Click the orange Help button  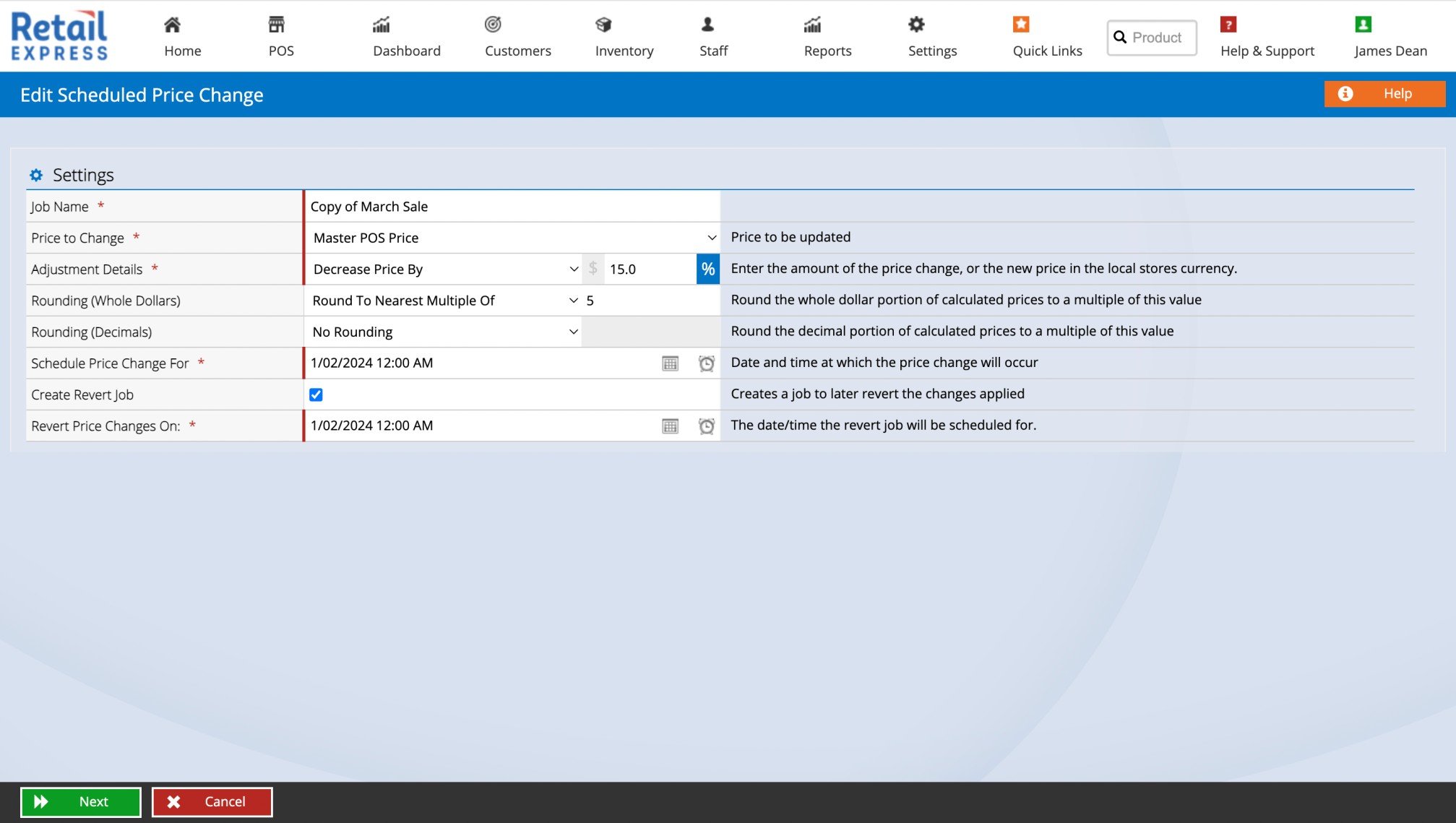(x=1384, y=93)
